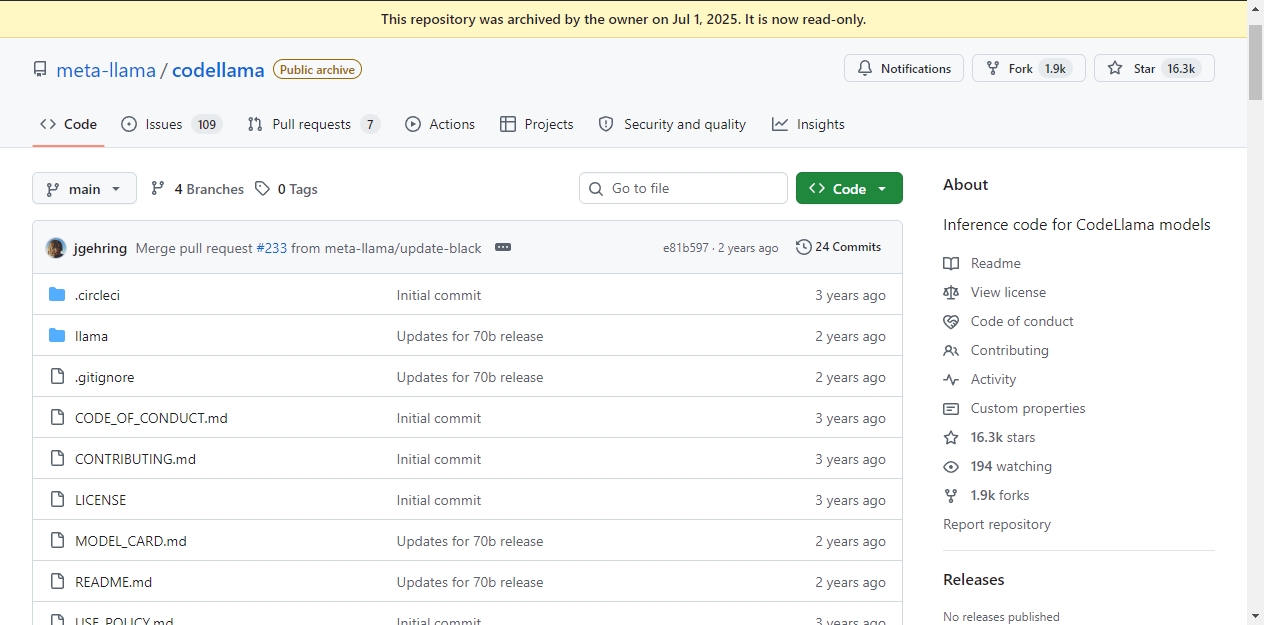View 1.9k forks link
The height and width of the screenshot is (625, 1264).
(x=999, y=495)
